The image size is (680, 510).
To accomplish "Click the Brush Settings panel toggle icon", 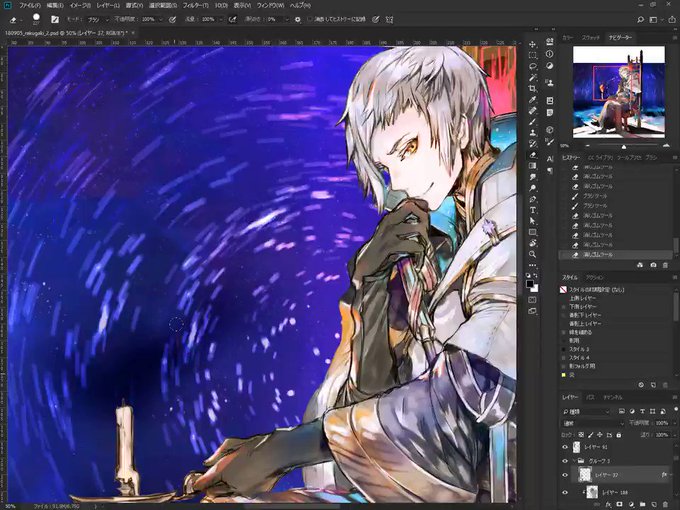I will [55, 20].
